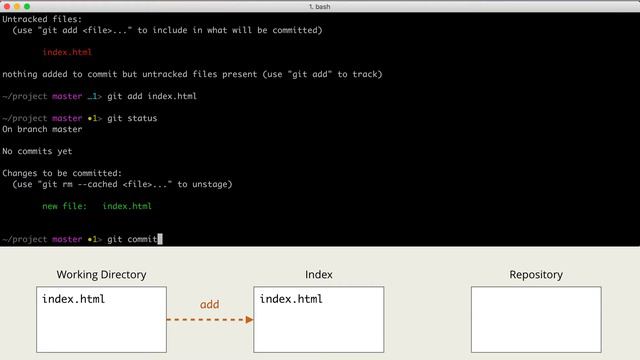Click the 'Changes to be committed:' line
This screenshot has width=640, height=360.
62,173
